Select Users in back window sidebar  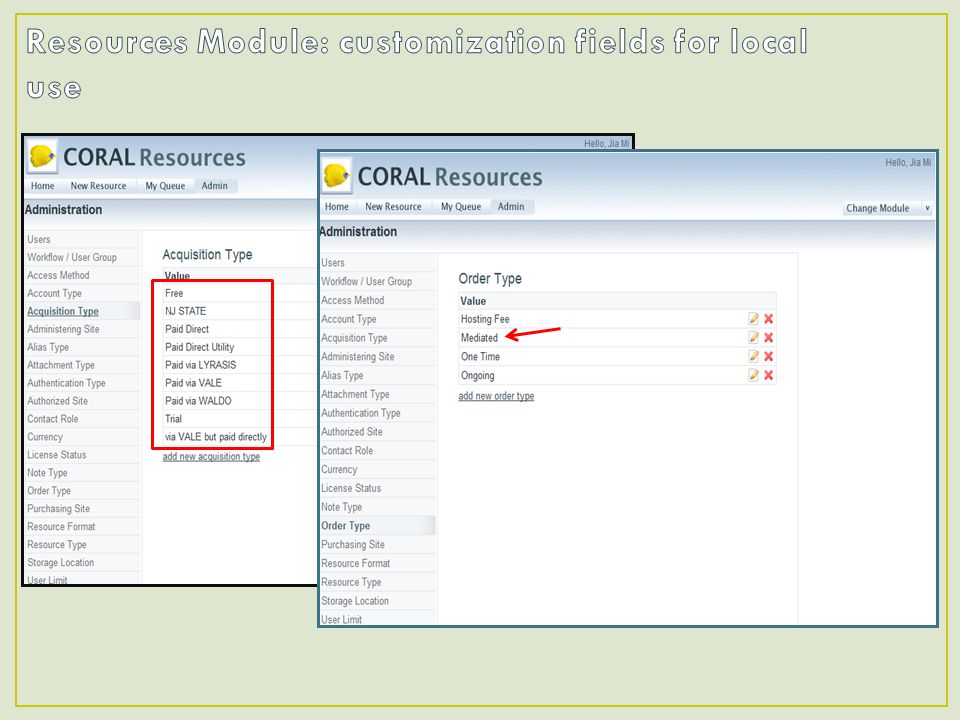(x=83, y=239)
